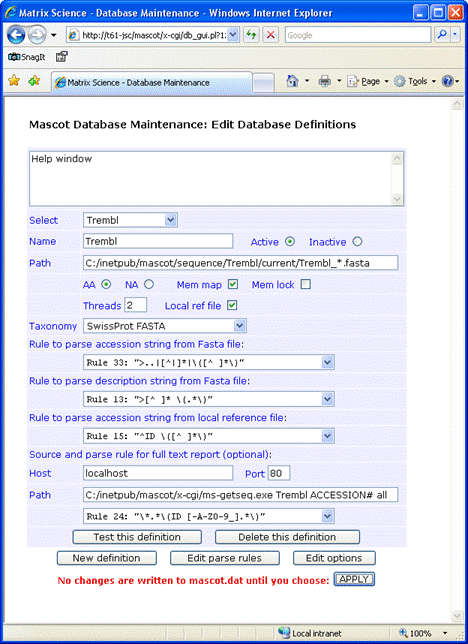Click New definition button
Viewport: 468px width, 644px height.
pos(107,558)
